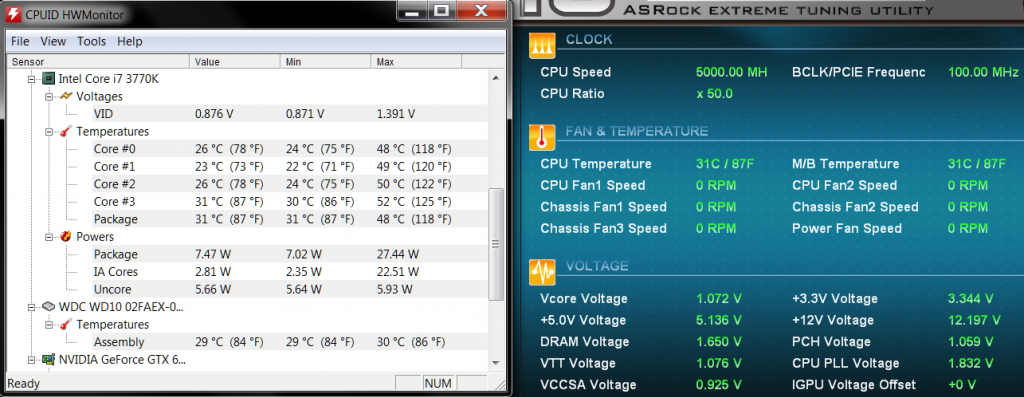Screen dimensions: 1024x397
Task: Click the FAN & TEMPERATURE thermometer icon
Action: tap(543, 138)
